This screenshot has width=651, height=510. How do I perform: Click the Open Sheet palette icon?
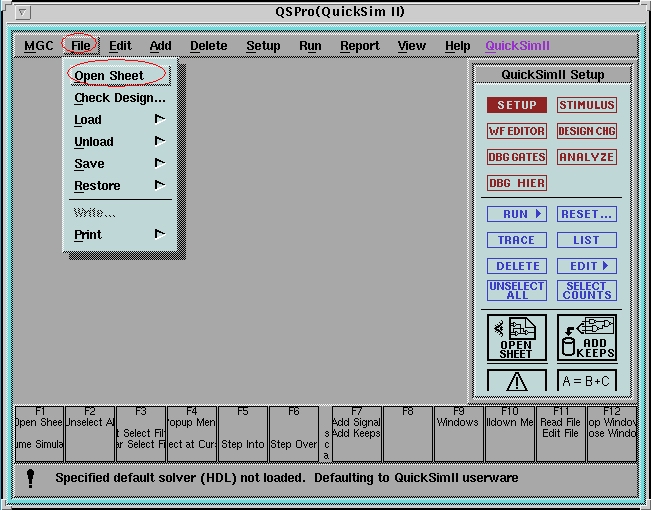[516, 338]
